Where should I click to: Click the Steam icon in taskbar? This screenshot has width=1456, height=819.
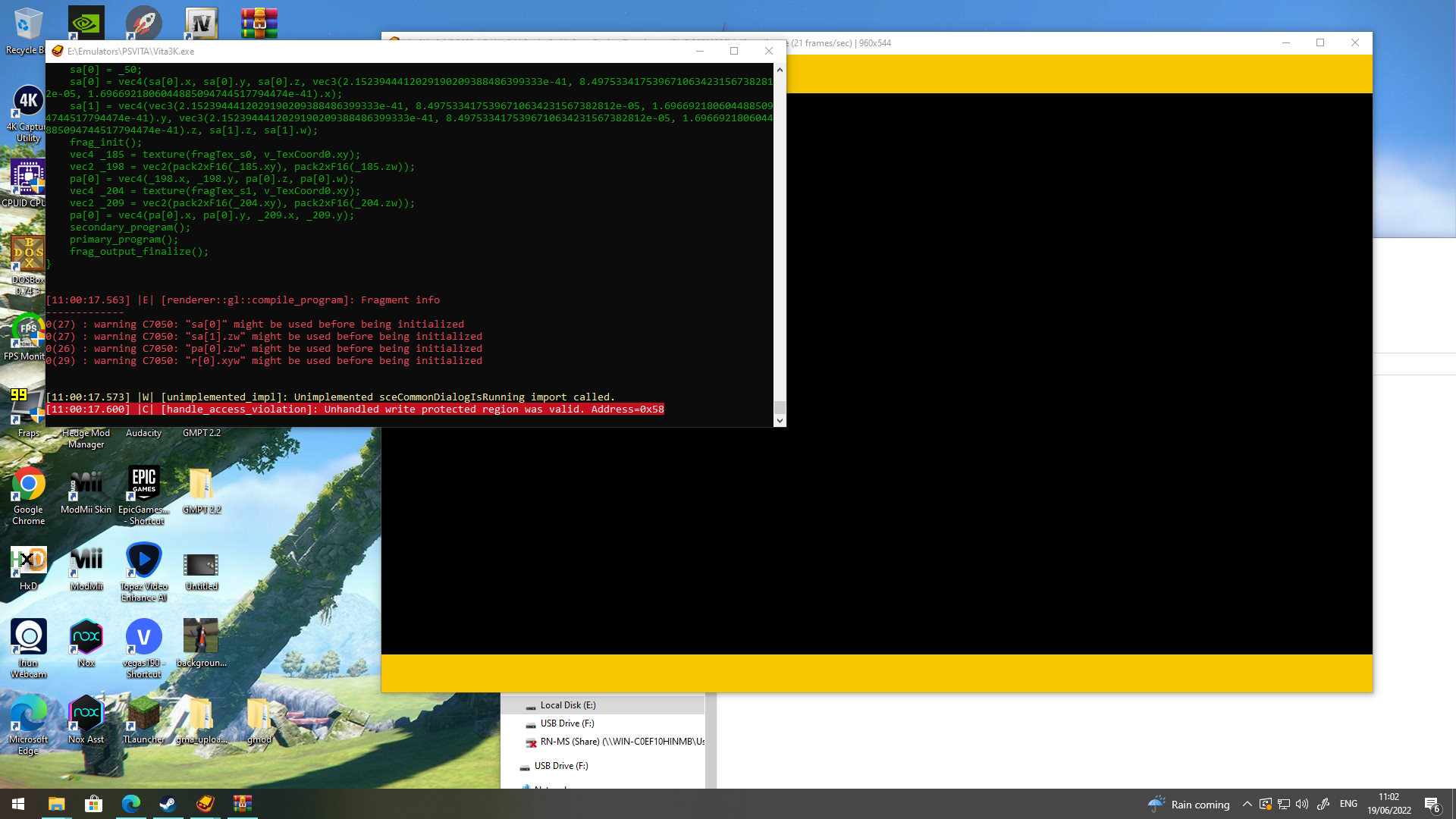(168, 804)
